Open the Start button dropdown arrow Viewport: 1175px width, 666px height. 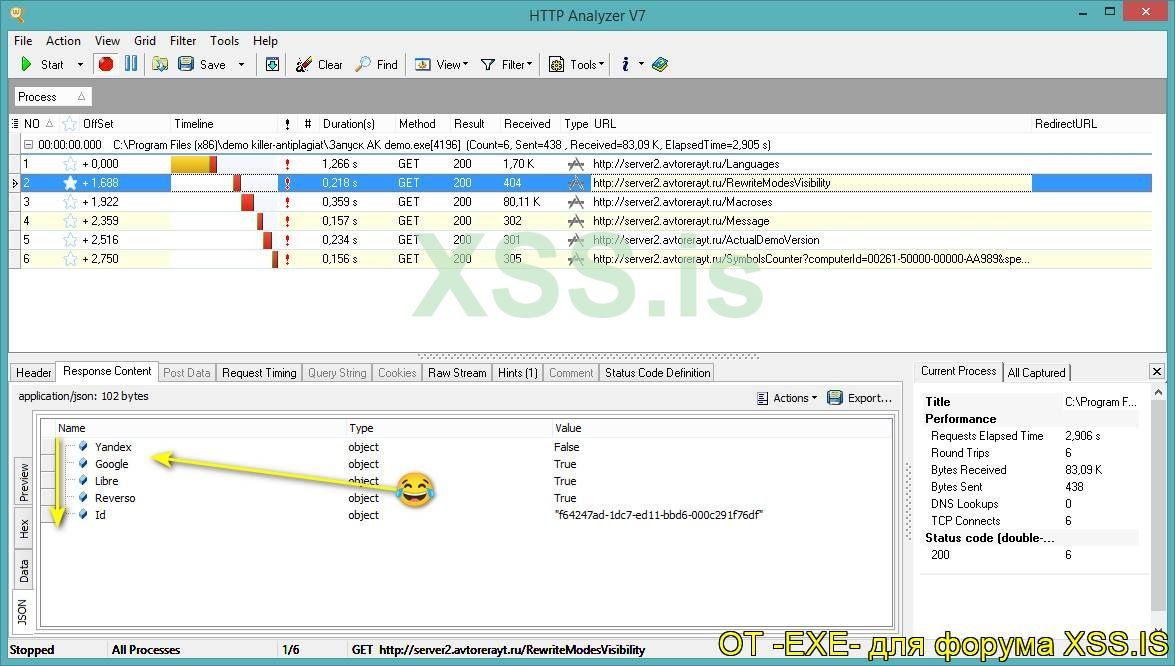point(80,64)
